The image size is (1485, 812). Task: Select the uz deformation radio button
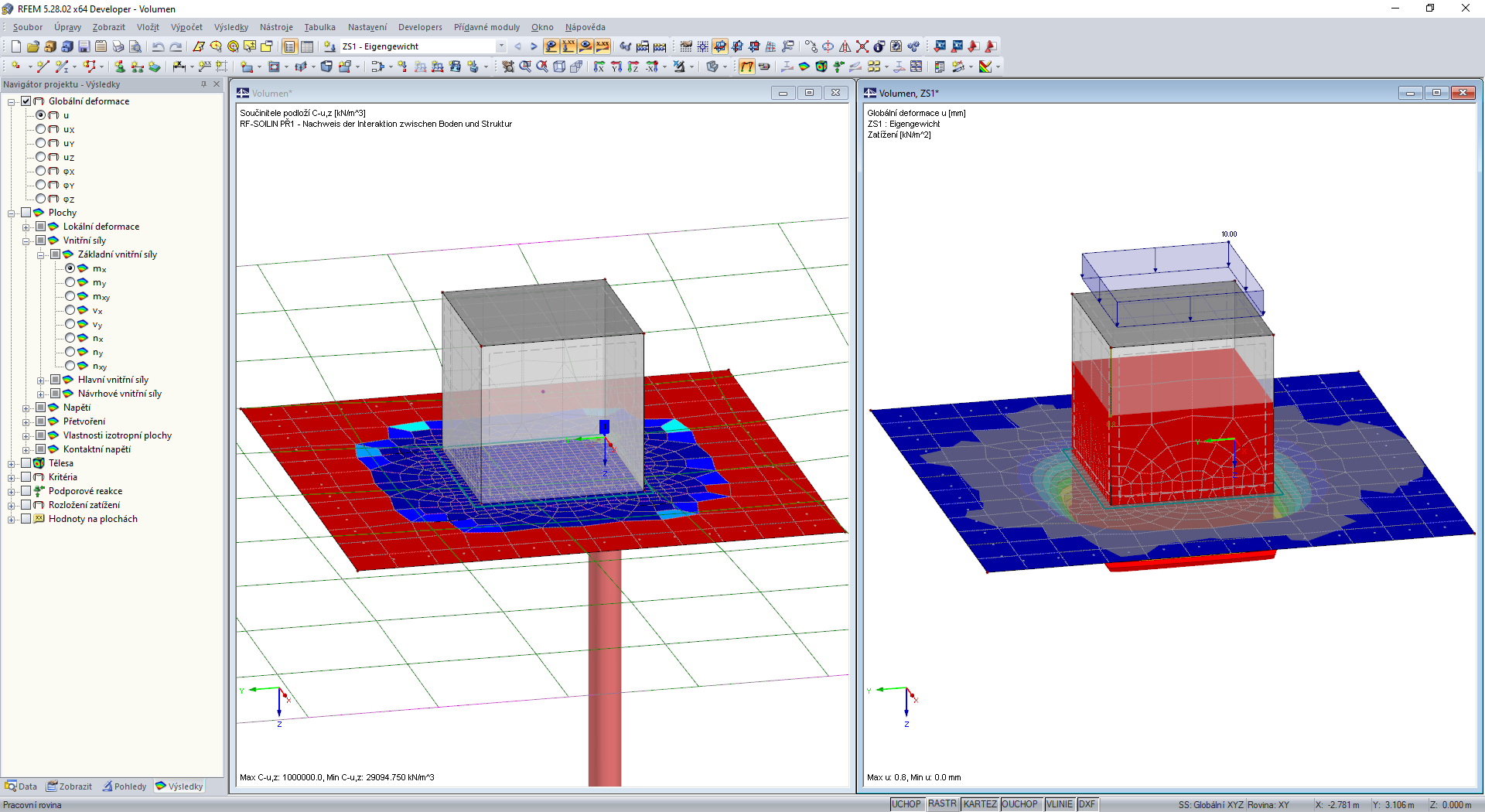(x=41, y=157)
